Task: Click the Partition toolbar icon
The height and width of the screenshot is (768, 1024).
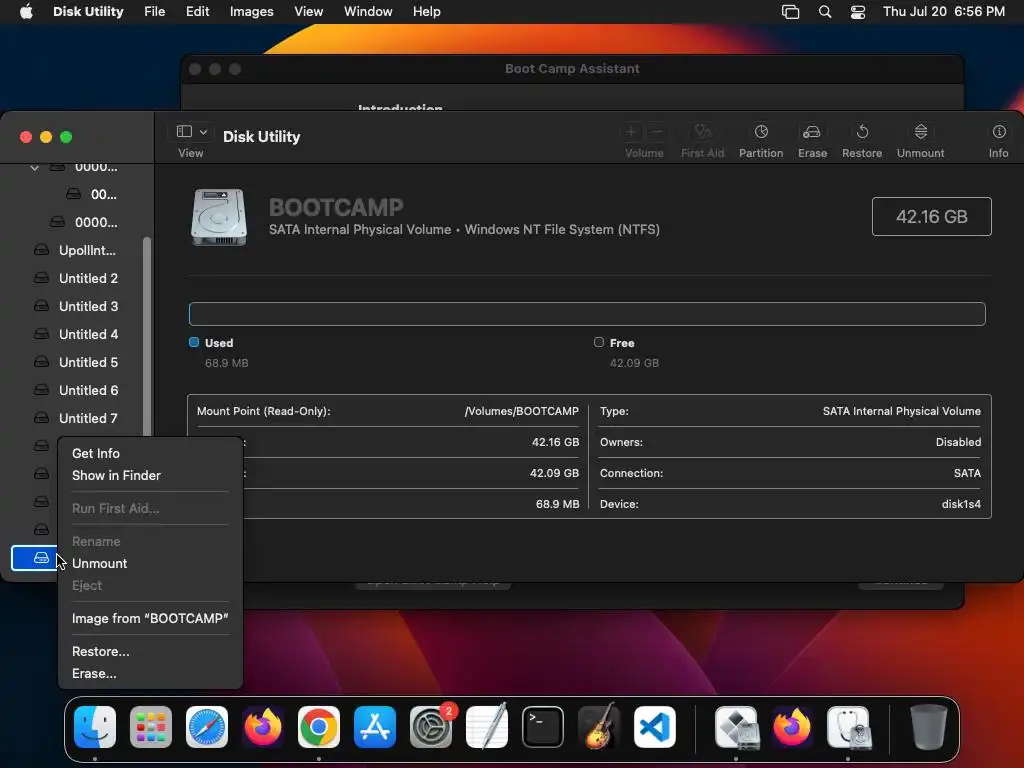Action: (761, 132)
